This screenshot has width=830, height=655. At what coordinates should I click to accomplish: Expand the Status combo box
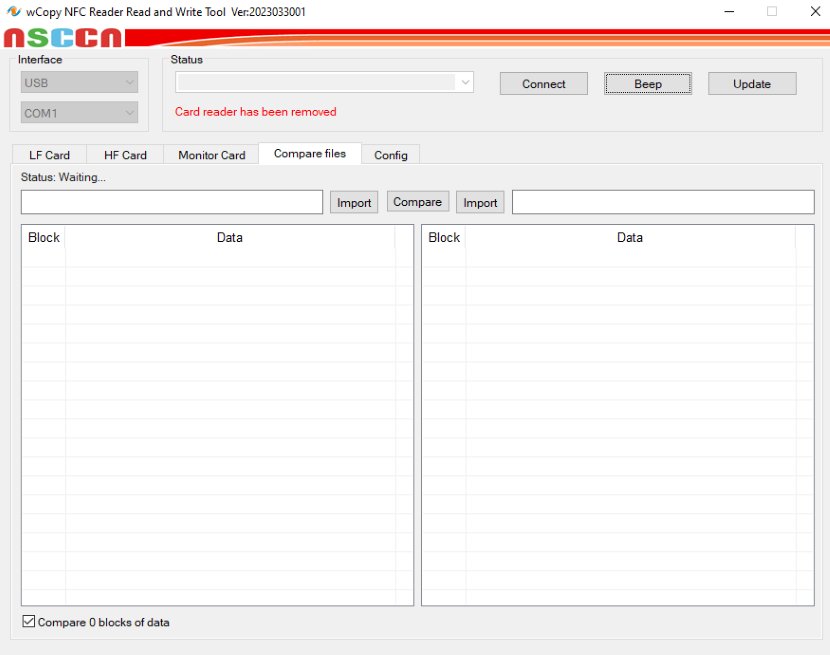click(x=324, y=83)
